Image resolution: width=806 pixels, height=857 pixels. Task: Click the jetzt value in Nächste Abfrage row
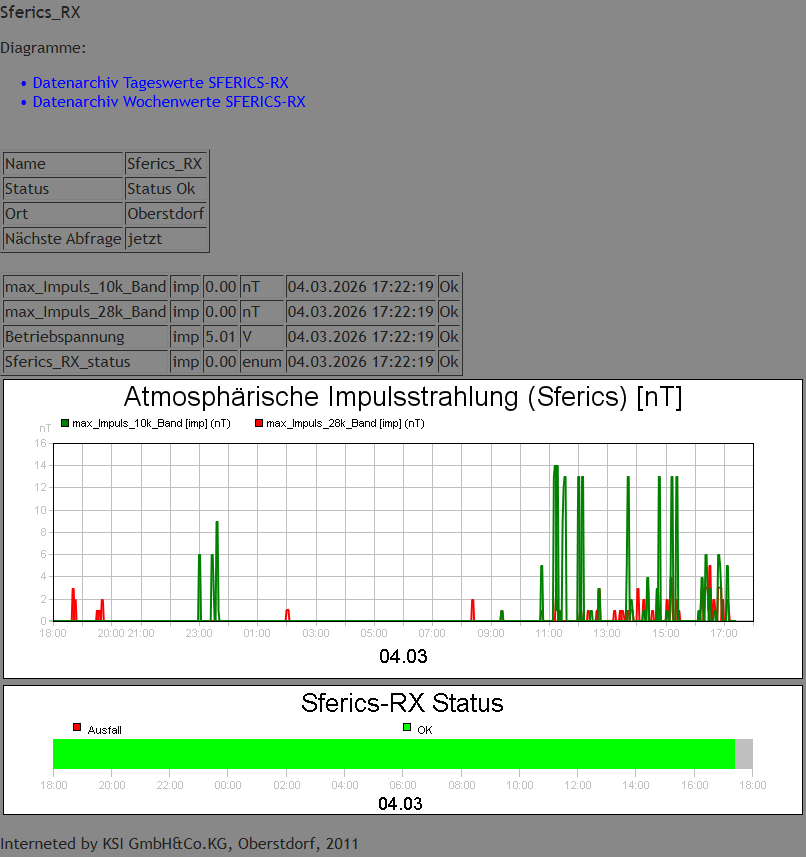pyautogui.click(x=144, y=238)
